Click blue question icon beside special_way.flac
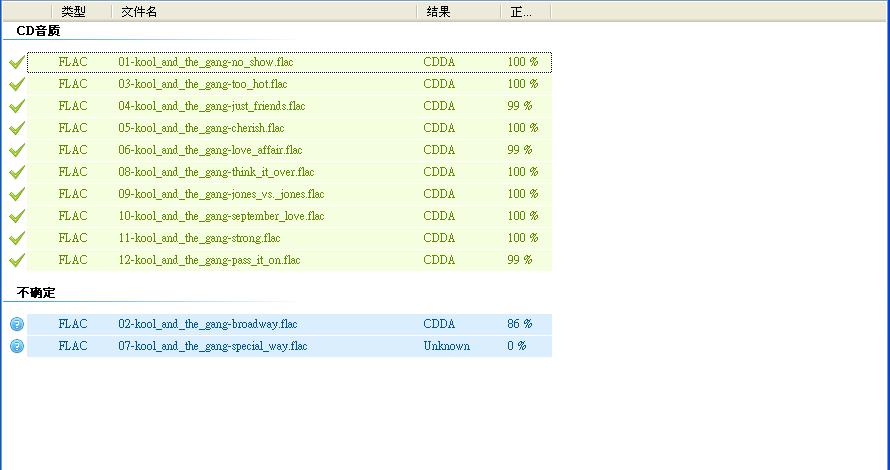The image size is (890, 470). click(x=17, y=346)
